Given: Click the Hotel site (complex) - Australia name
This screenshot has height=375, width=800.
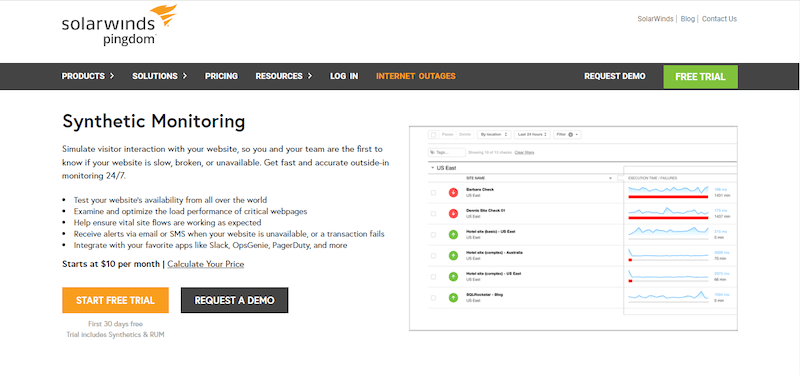Looking at the screenshot, I should coord(494,253).
